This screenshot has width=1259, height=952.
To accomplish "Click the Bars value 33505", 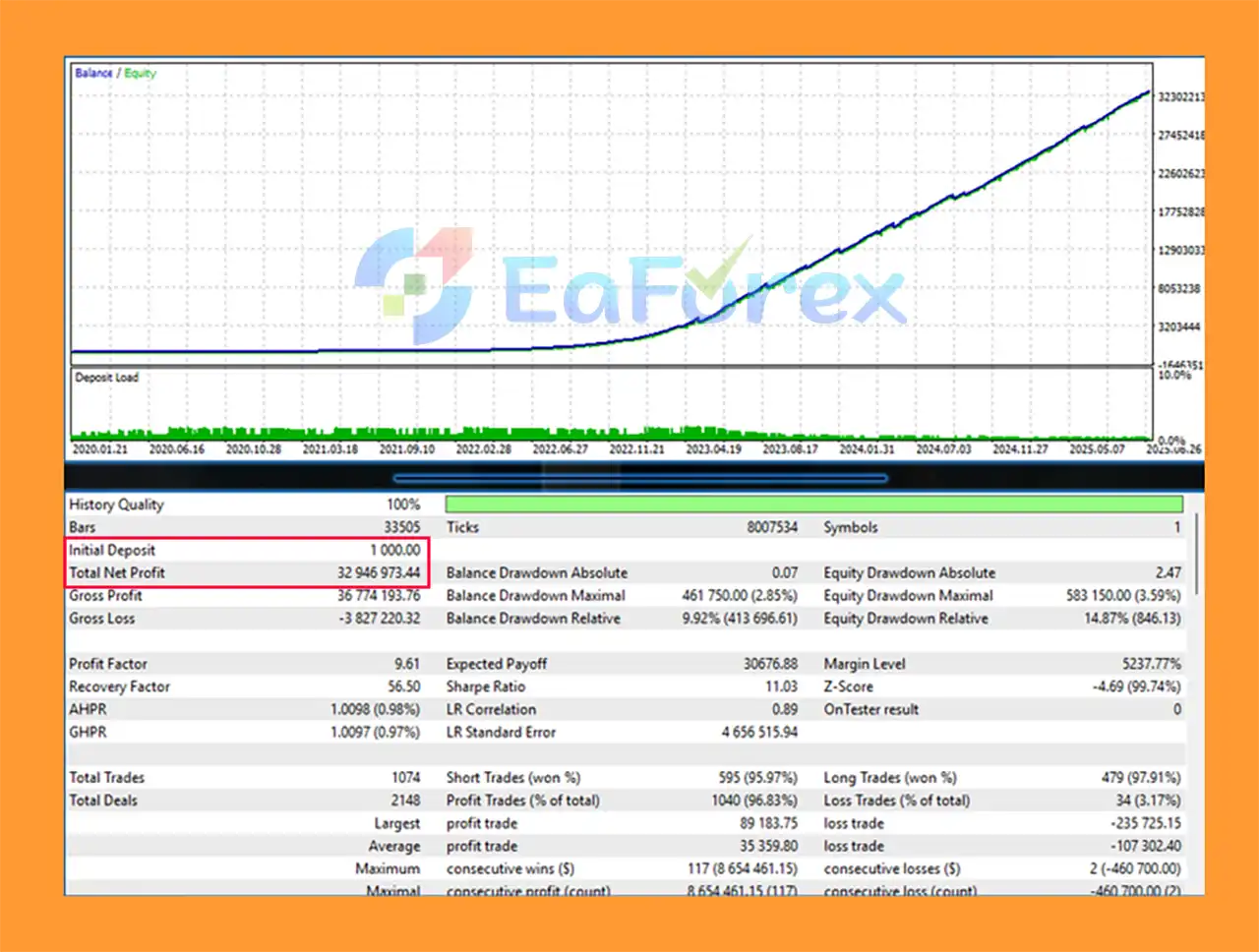I will tap(401, 527).
